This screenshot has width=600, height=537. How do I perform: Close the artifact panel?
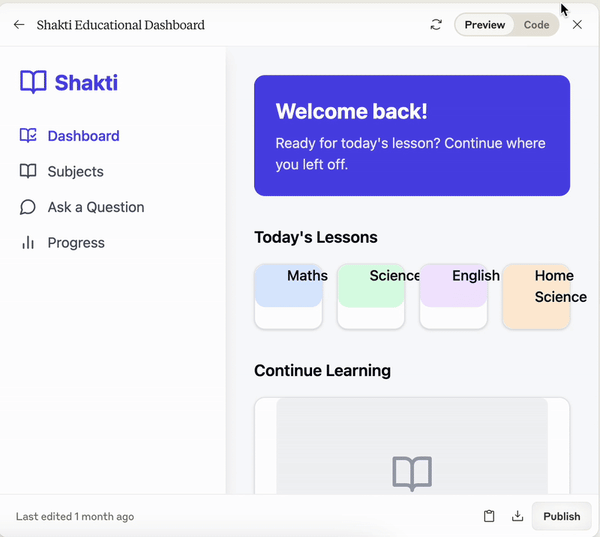(577, 25)
